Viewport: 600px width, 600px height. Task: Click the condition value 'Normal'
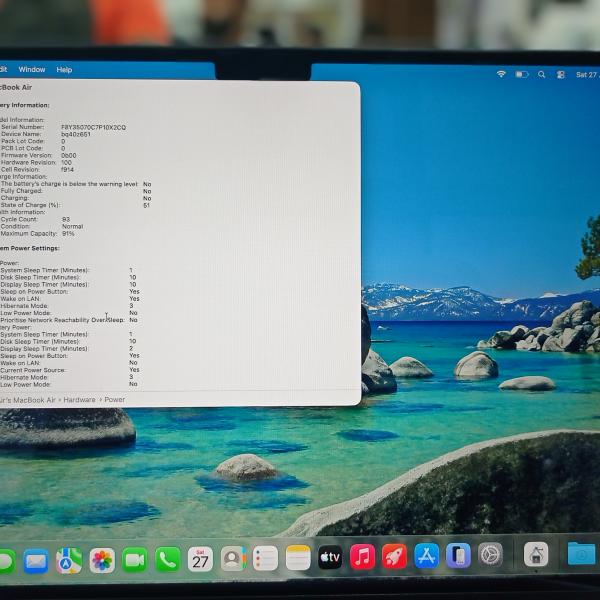[72, 227]
